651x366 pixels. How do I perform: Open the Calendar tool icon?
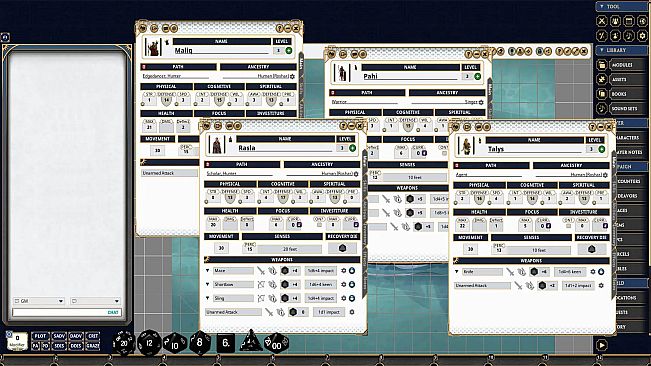(629, 21)
